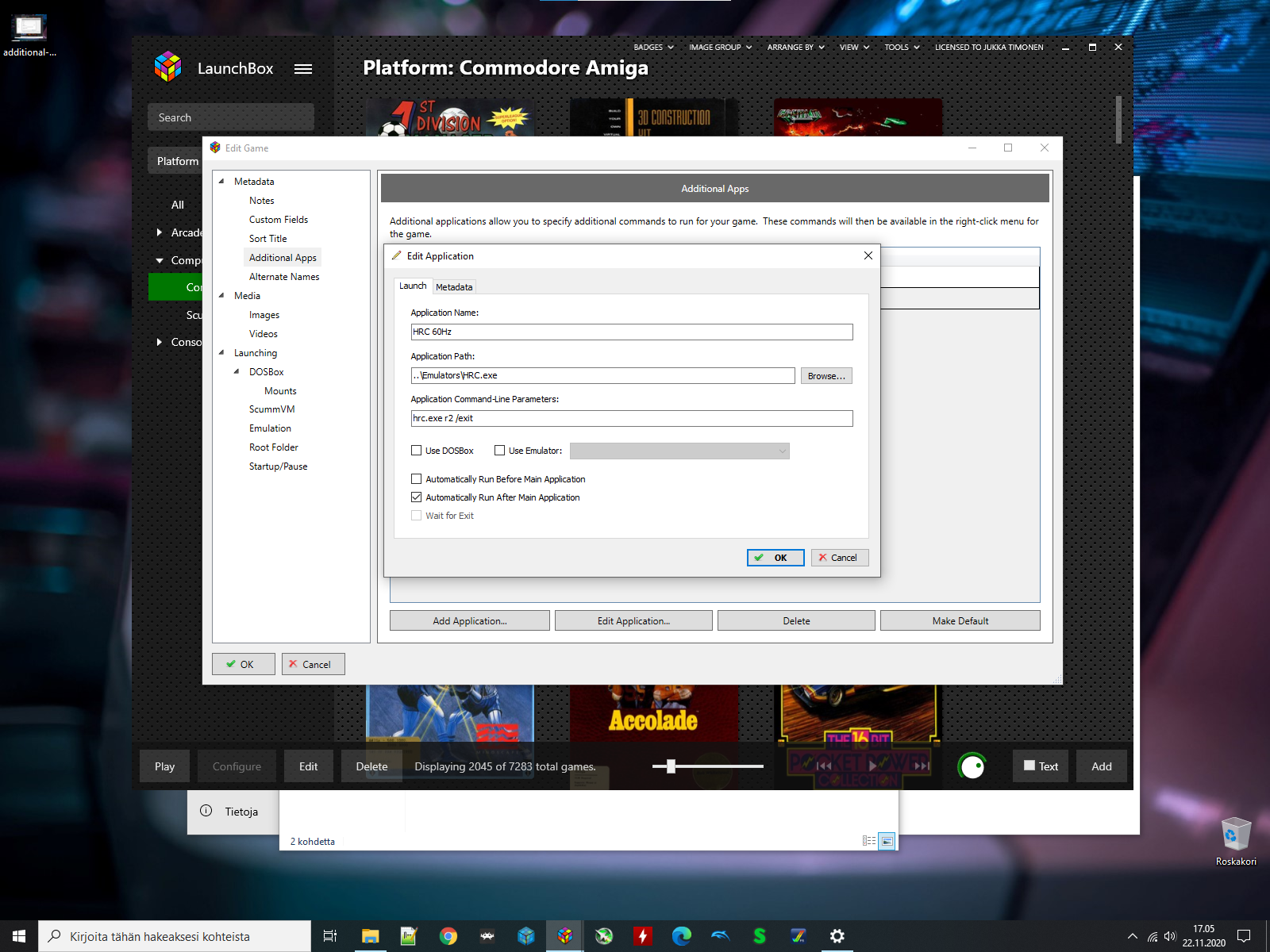Image resolution: width=1270 pixels, height=952 pixels.
Task: Cancel the Edit Application dialog
Action: [x=840, y=558]
